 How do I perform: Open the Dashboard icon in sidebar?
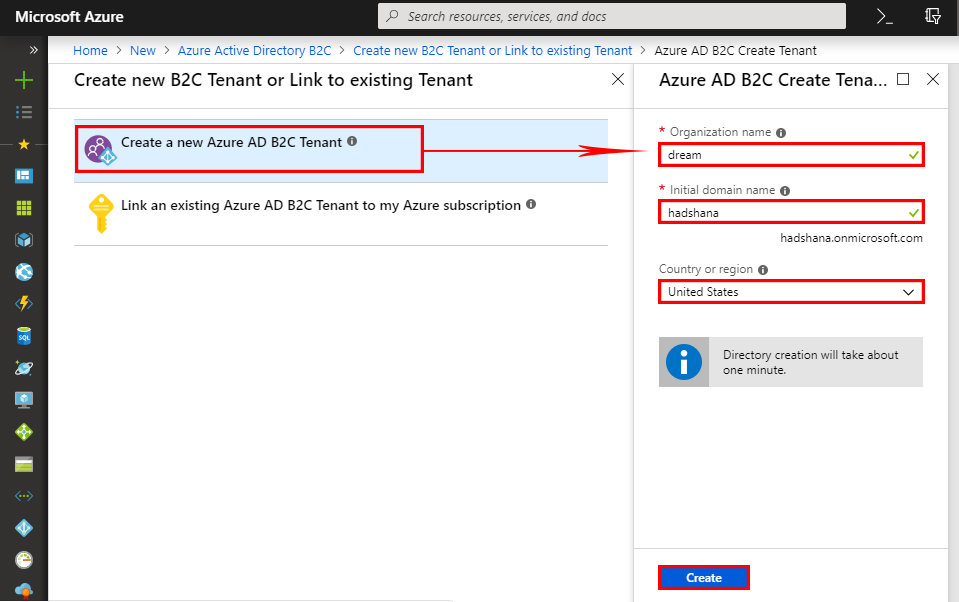[x=24, y=176]
